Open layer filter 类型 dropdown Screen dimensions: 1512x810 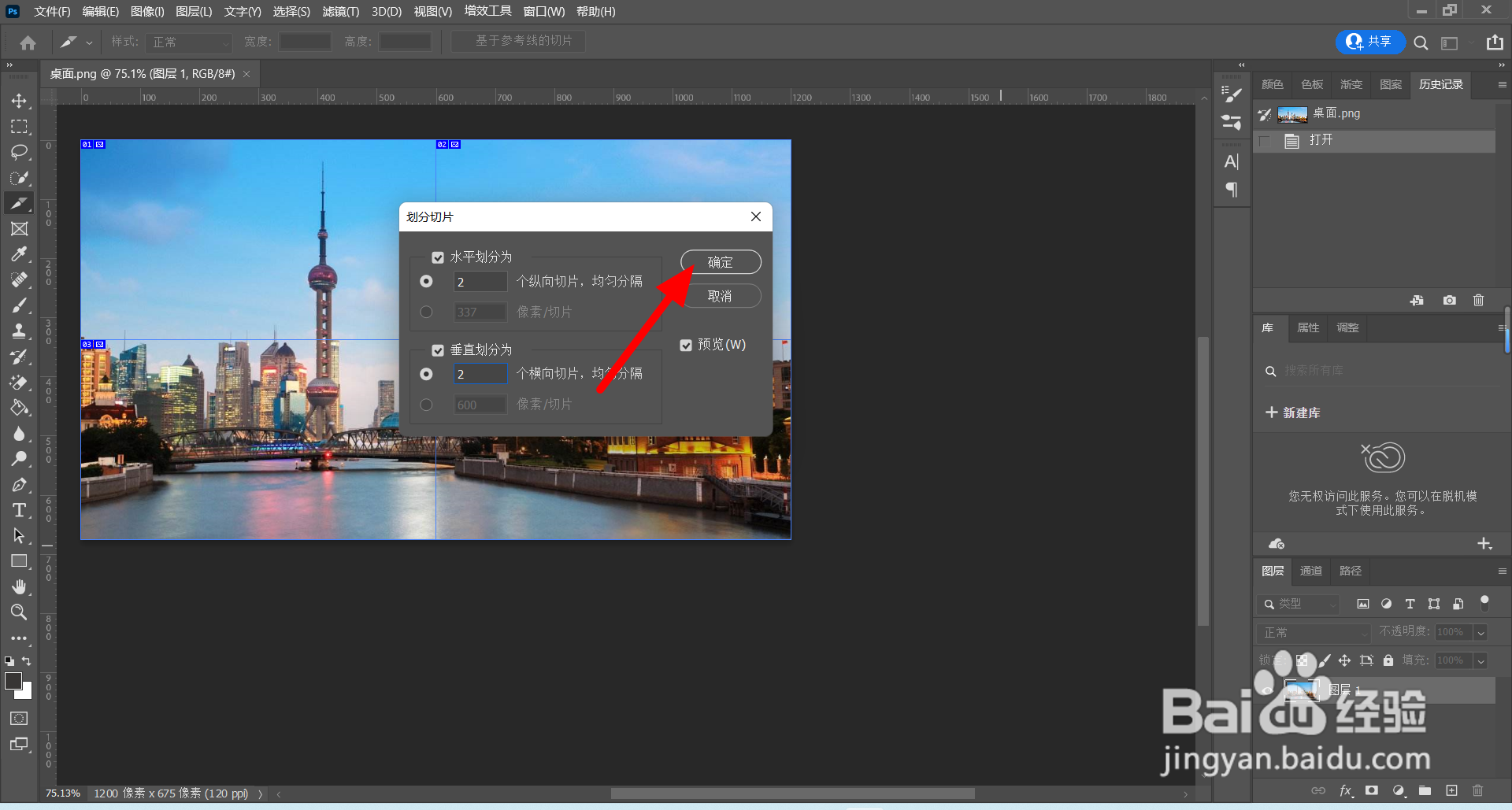[x=1298, y=604]
